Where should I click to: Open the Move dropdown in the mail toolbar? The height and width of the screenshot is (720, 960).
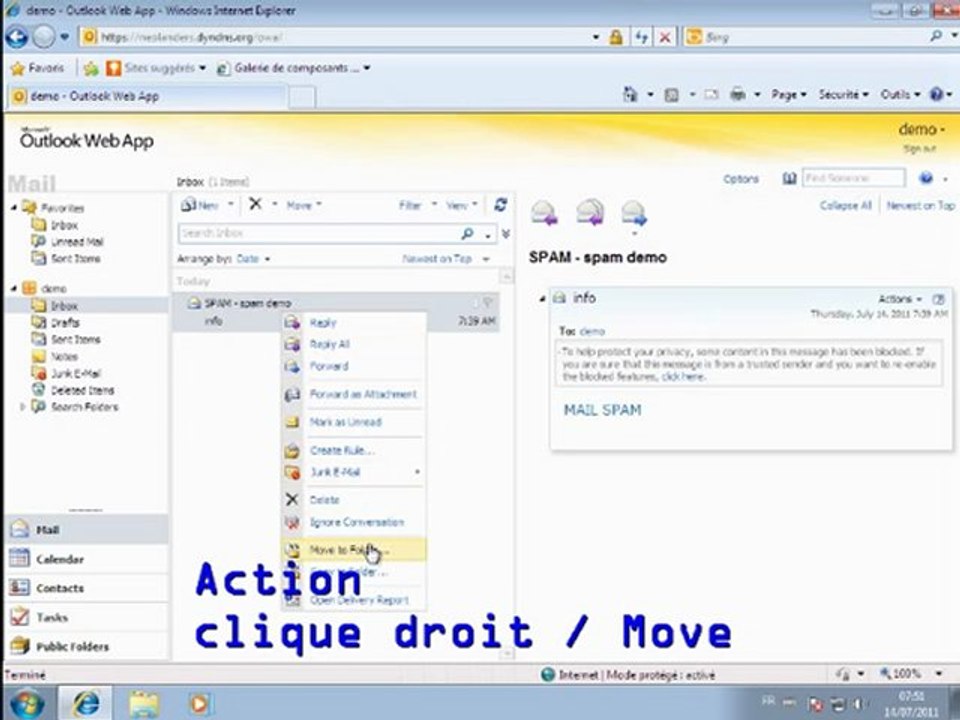[304, 205]
